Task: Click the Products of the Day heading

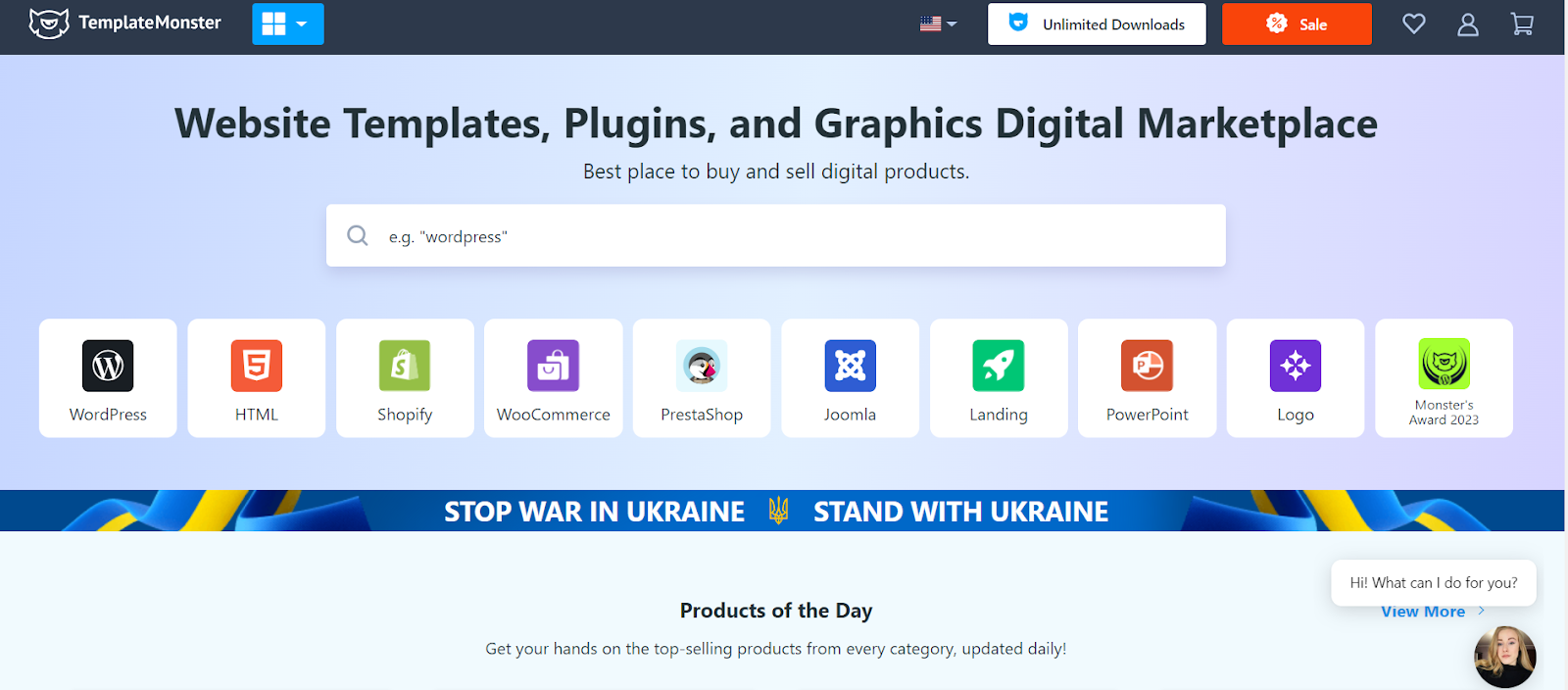Action: (776, 611)
